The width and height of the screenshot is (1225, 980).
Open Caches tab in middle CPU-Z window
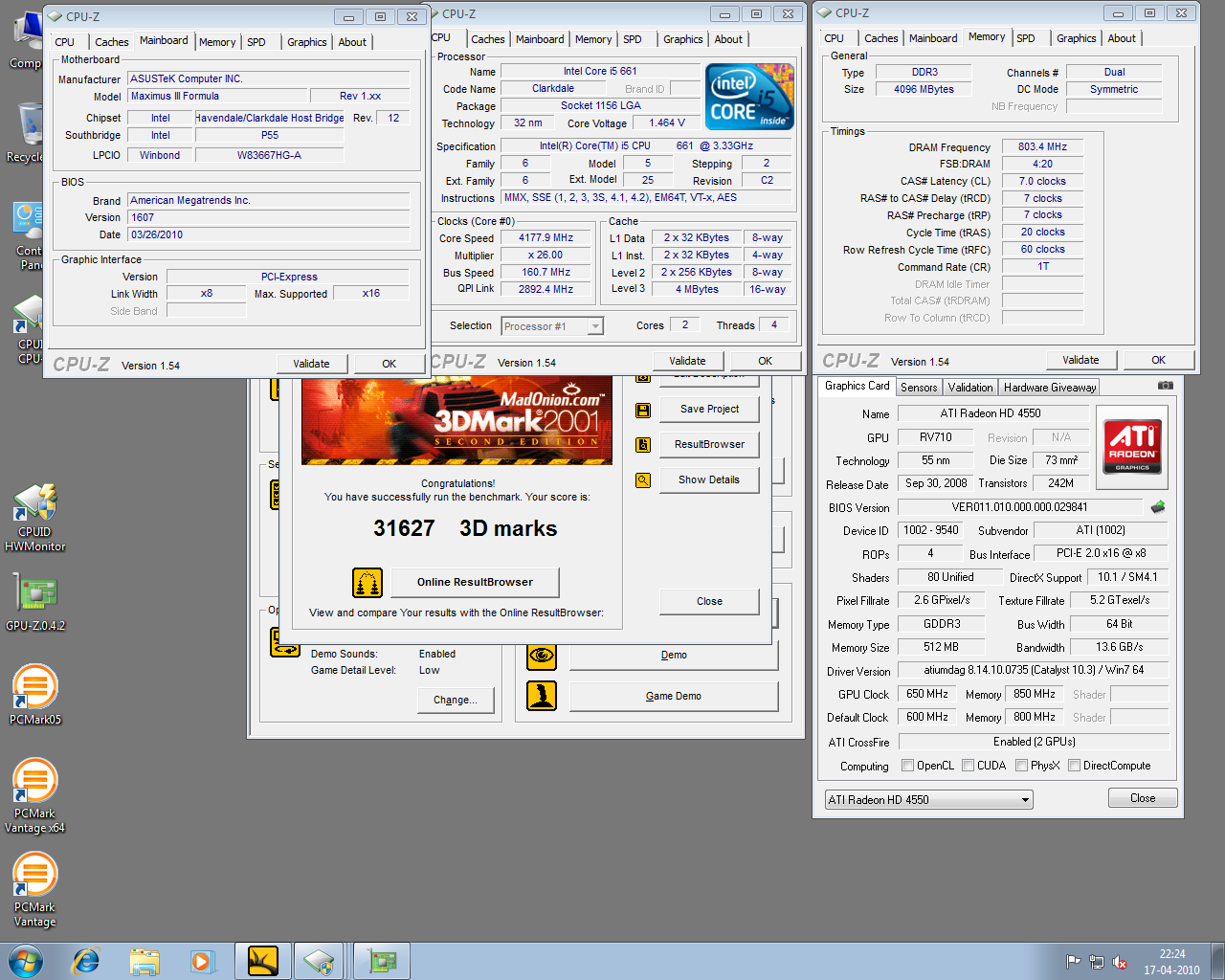487,39
